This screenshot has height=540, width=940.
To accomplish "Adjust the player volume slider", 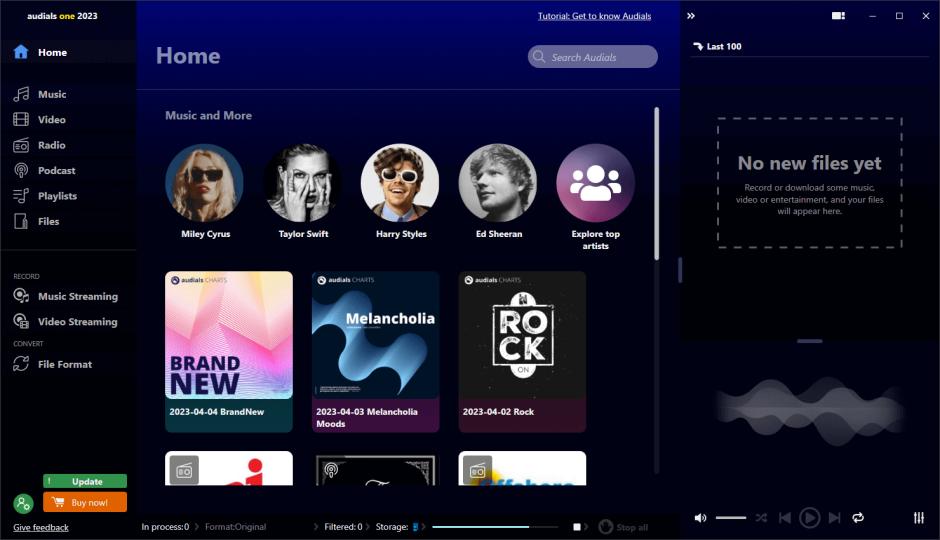I will coord(731,518).
